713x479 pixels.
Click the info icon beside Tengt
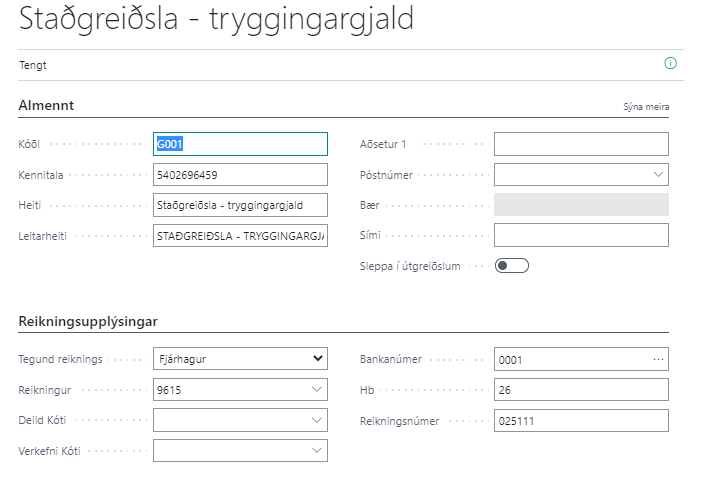click(670, 63)
